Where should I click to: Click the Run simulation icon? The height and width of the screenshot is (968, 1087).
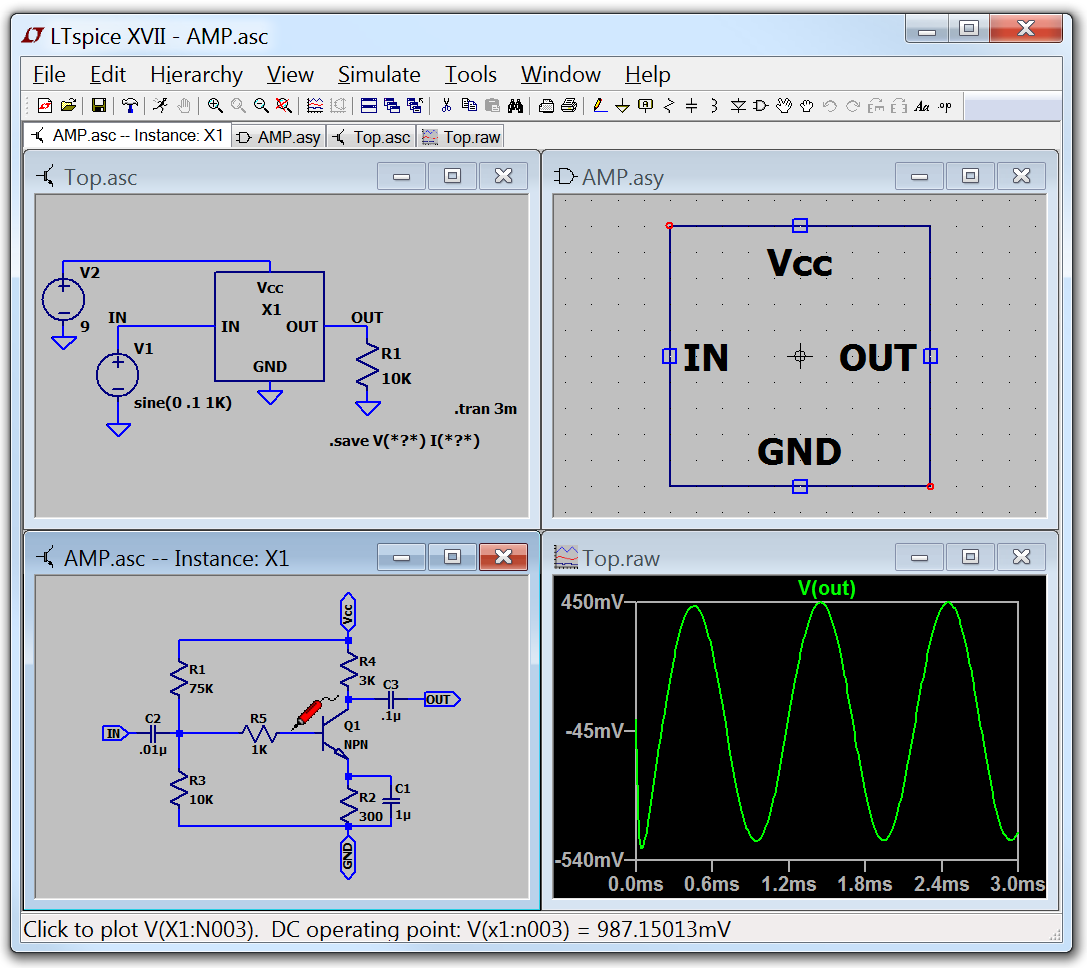(160, 105)
